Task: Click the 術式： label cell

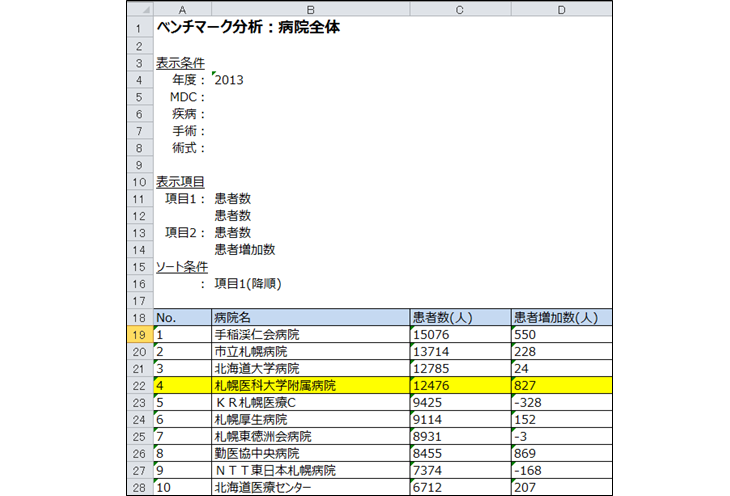Action: [182, 148]
